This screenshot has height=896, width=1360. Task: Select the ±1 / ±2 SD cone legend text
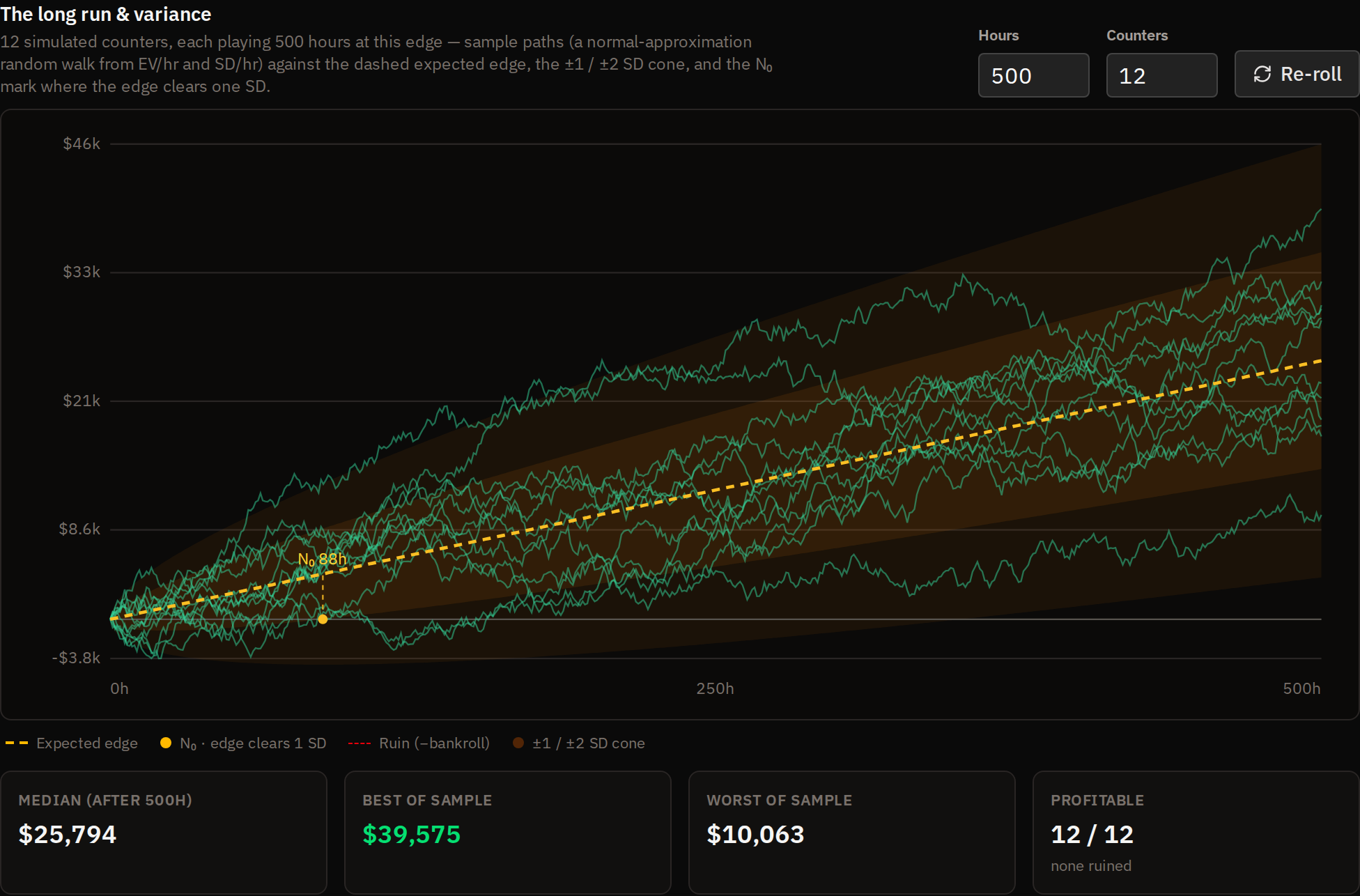coord(589,743)
